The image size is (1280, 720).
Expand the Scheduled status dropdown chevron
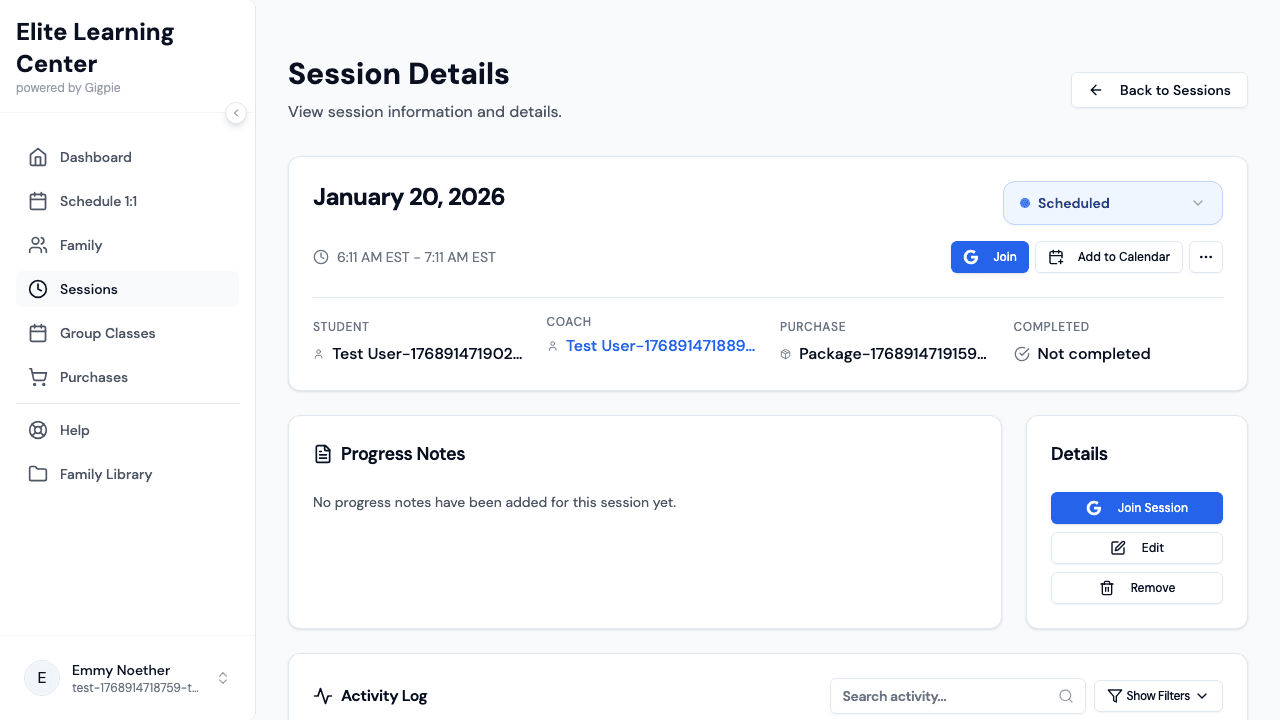(x=1197, y=203)
